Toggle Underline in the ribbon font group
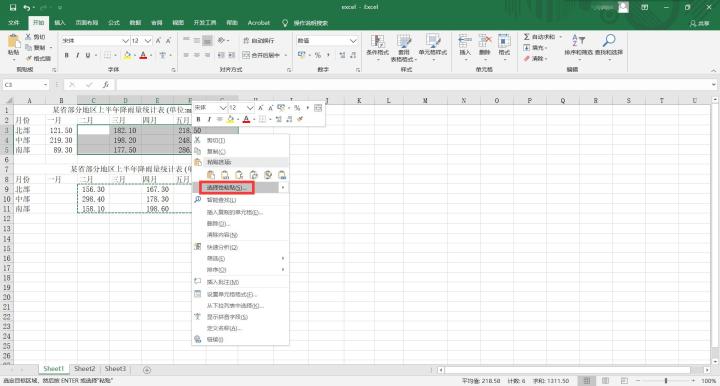 click(x=88, y=55)
